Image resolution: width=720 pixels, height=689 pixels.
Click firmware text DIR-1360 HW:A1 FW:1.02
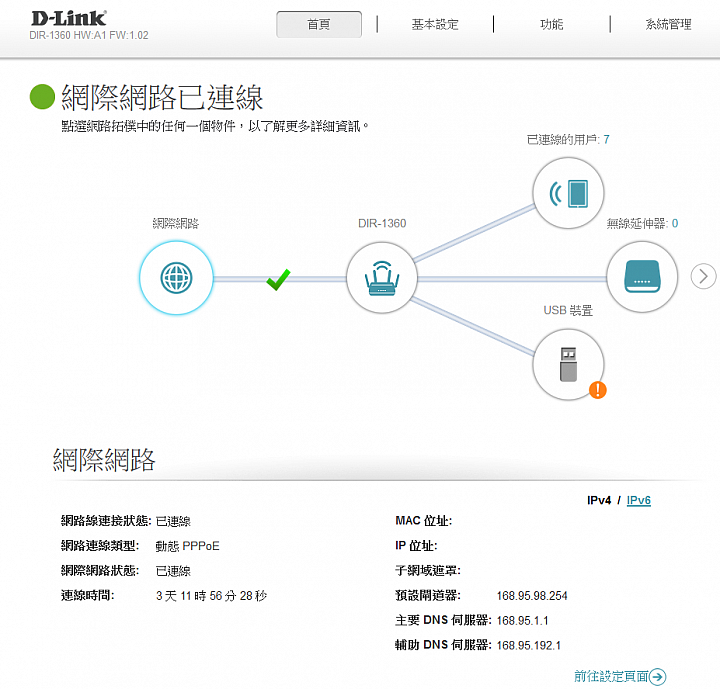[x=89, y=35]
